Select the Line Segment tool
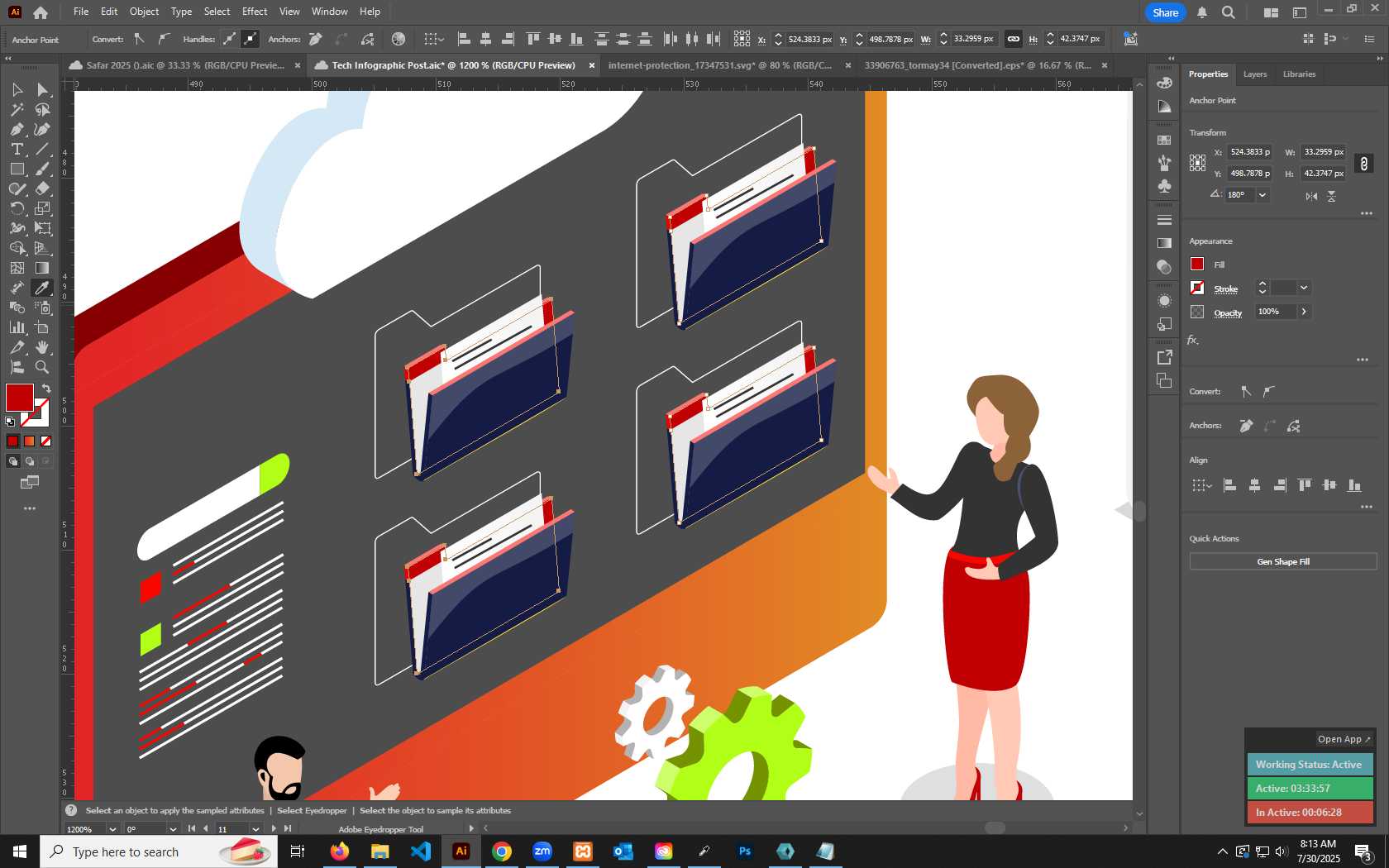Image resolution: width=1389 pixels, height=868 pixels. (42, 149)
